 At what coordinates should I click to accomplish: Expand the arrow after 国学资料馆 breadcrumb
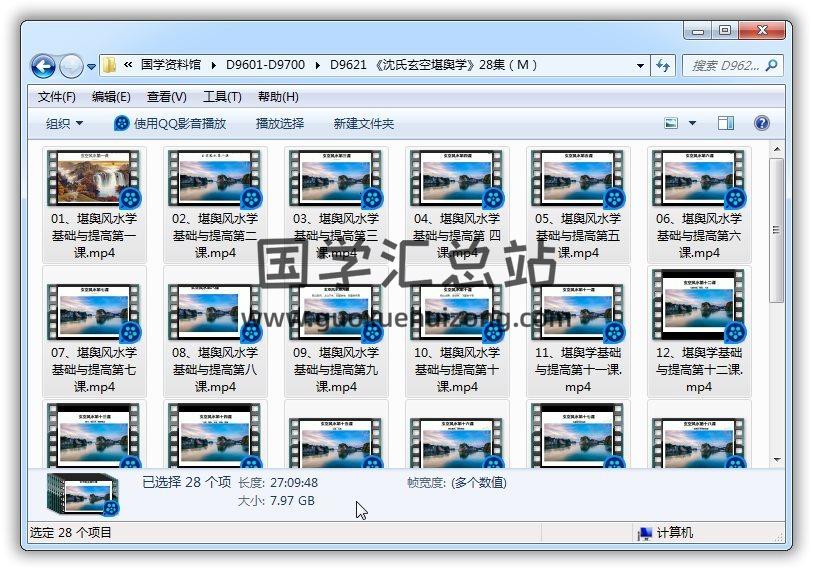[x=214, y=65]
